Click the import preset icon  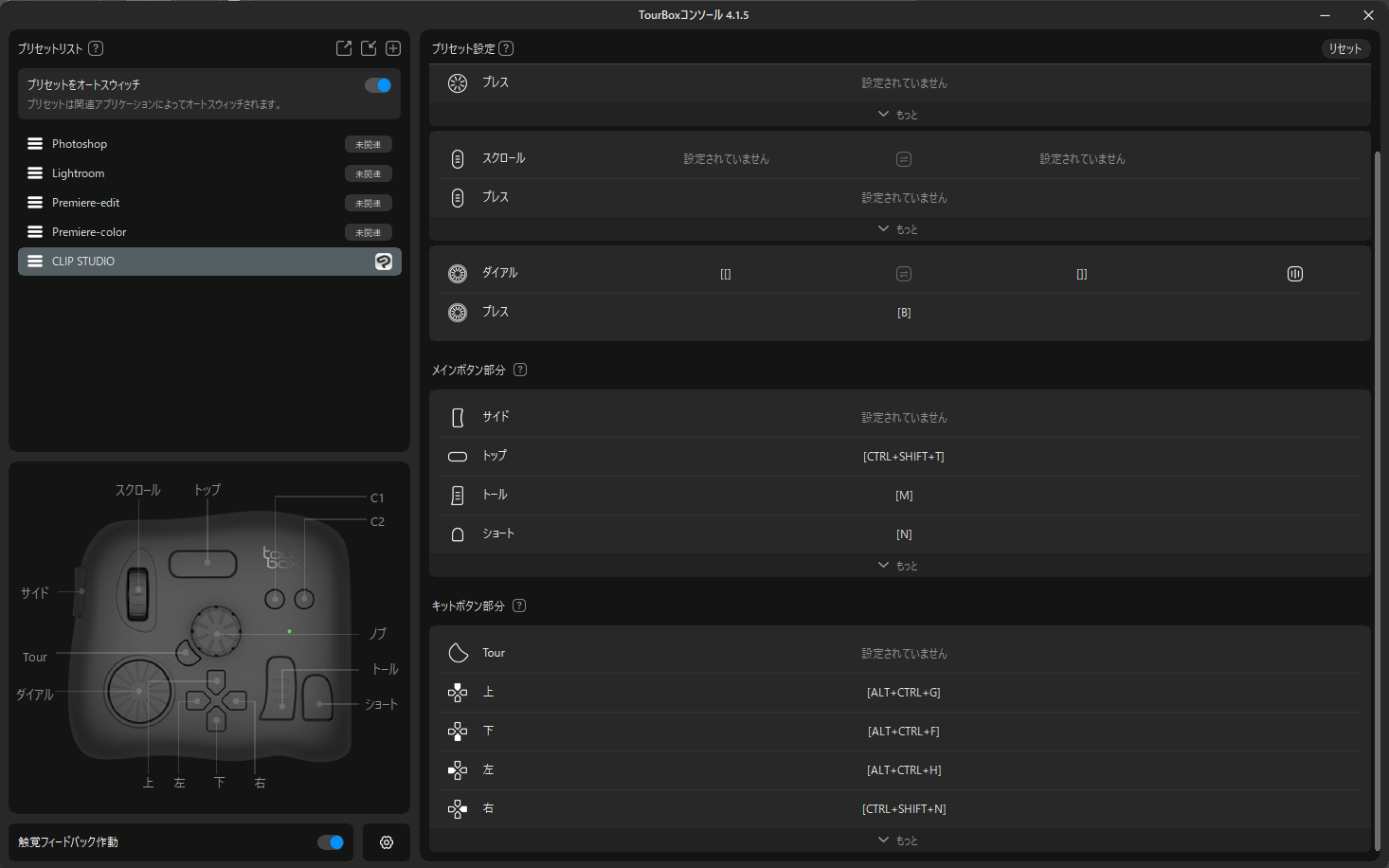point(369,48)
